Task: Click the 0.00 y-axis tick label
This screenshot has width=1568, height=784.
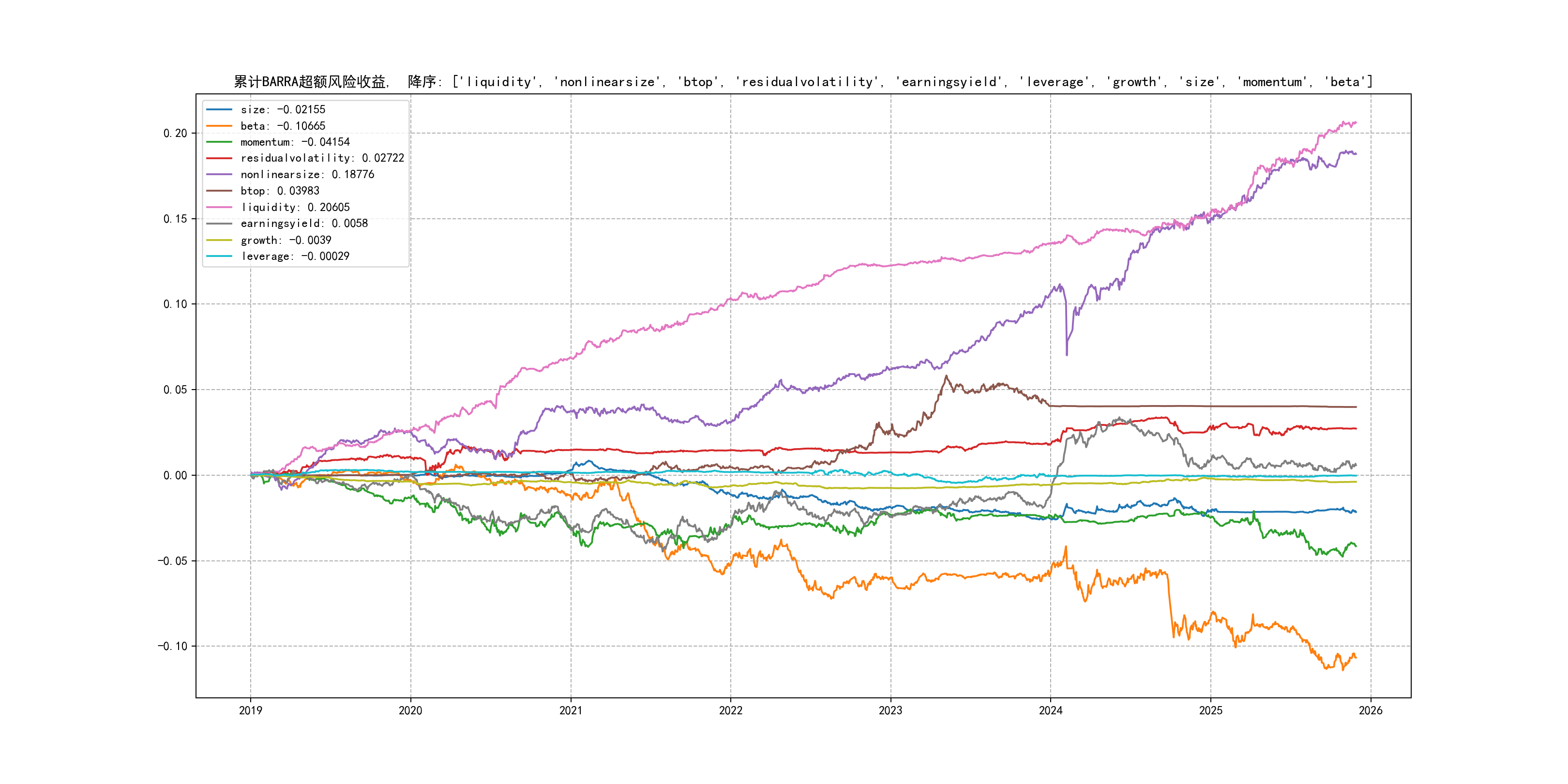Action: (175, 475)
